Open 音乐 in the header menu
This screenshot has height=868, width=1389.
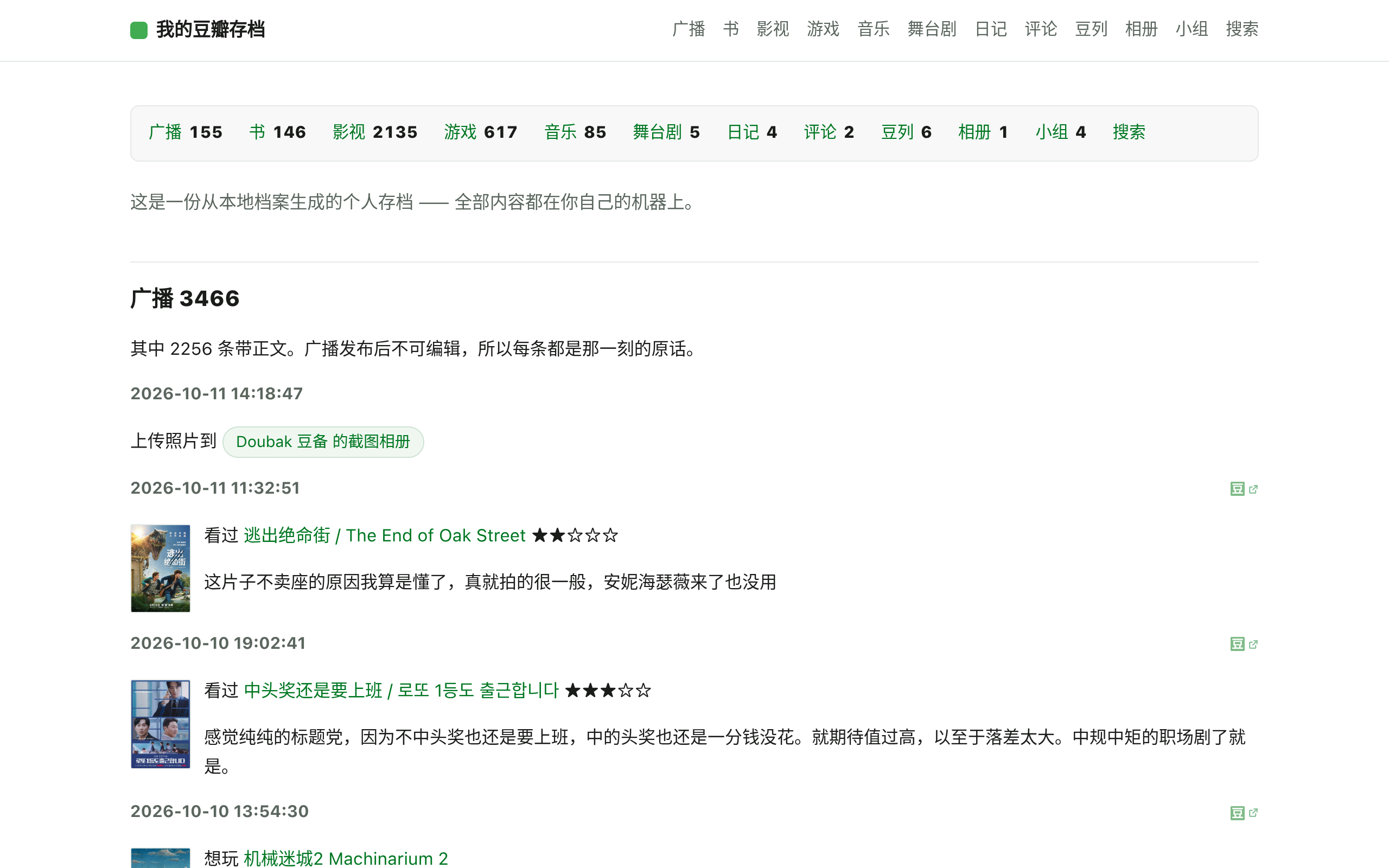click(x=873, y=29)
